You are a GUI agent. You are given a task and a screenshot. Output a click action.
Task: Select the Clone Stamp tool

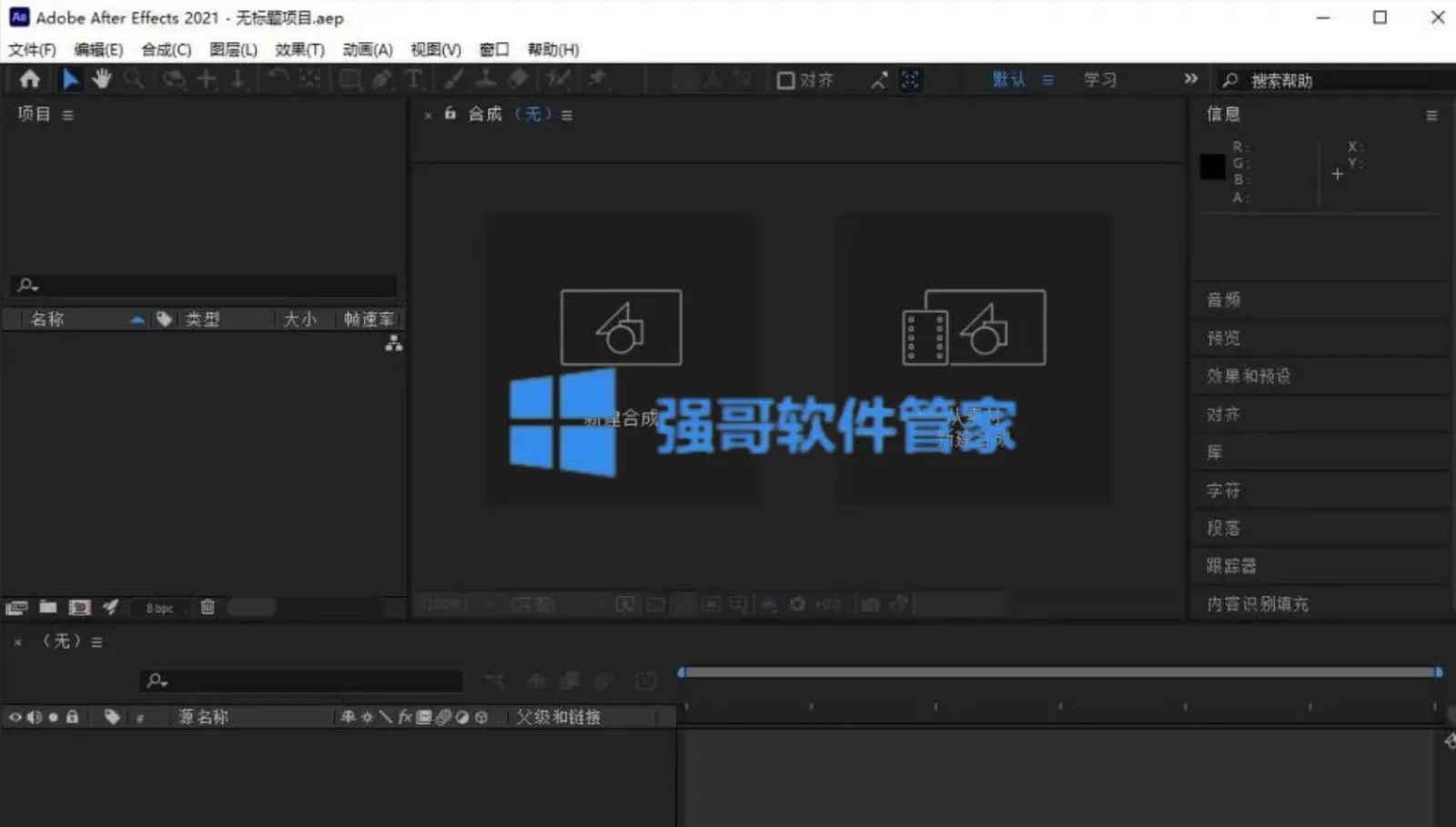pos(486,79)
